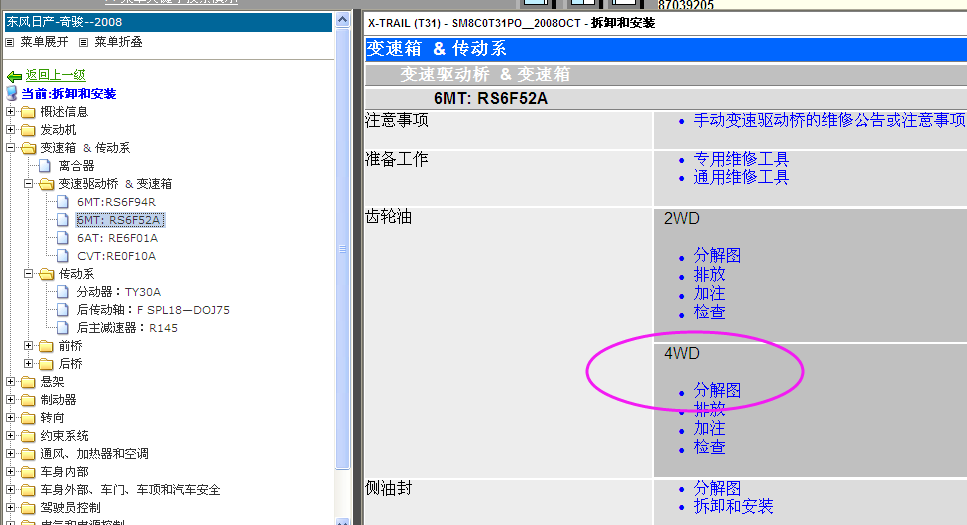Expand the 通风、加热器和空调 tree node
Screen dimensions: 967x525
pos(10,453)
